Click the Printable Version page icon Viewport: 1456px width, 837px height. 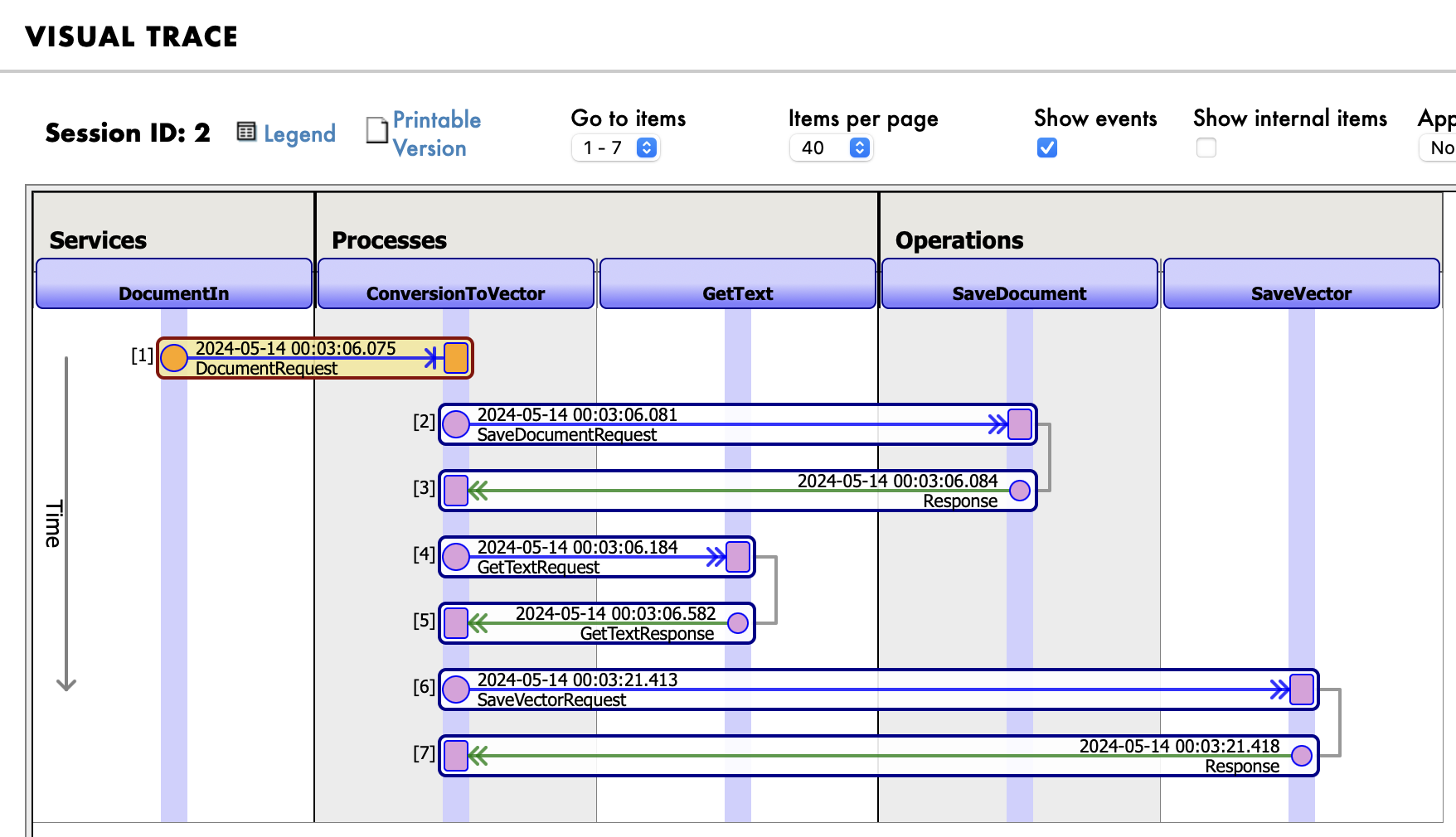point(377,130)
